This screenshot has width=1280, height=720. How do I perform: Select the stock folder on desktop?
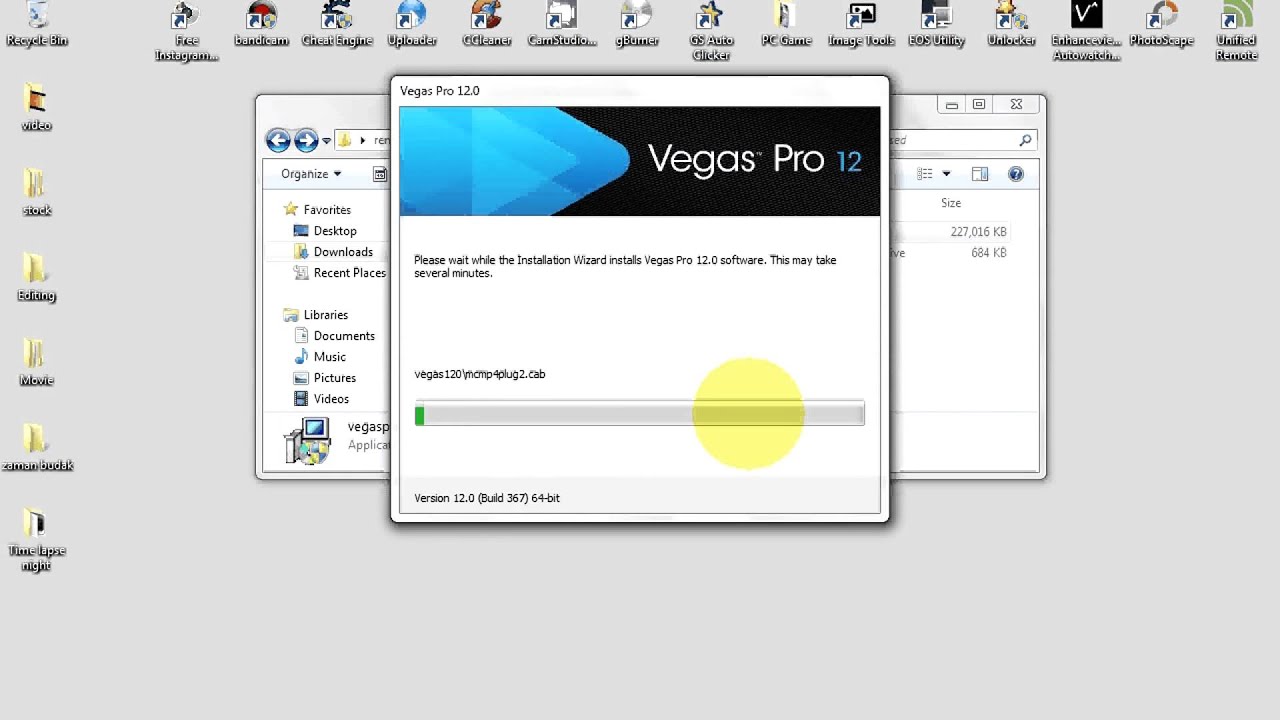coord(36,193)
